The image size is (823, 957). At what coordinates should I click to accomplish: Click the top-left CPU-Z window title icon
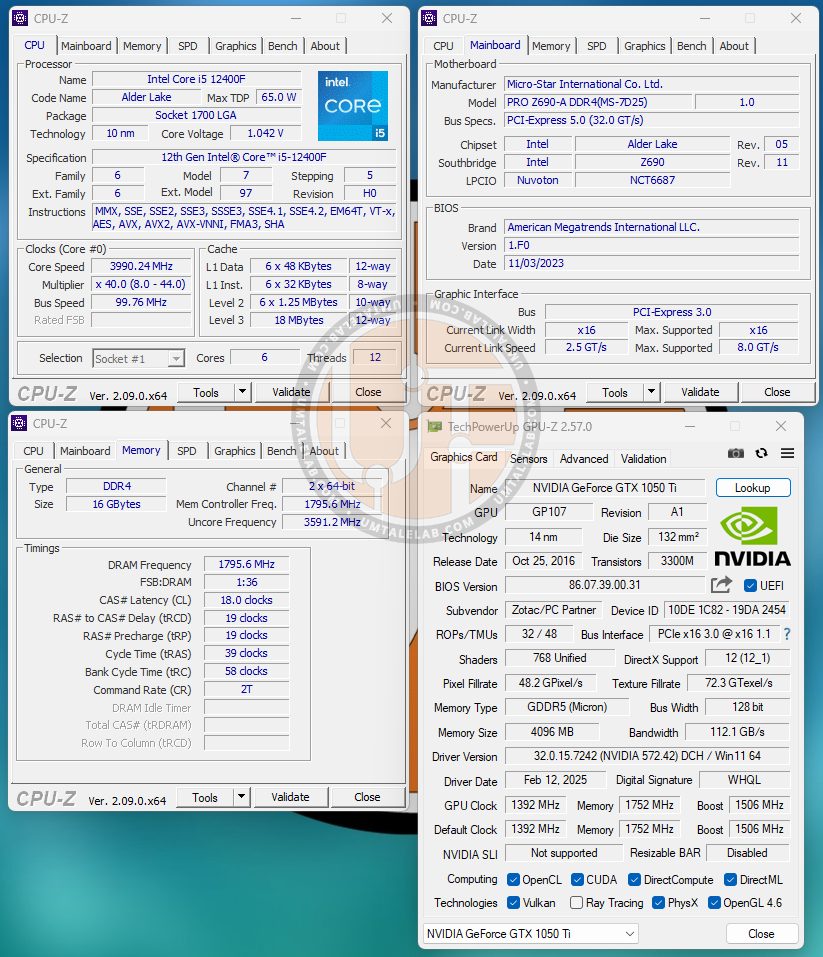pyautogui.click(x=20, y=18)
